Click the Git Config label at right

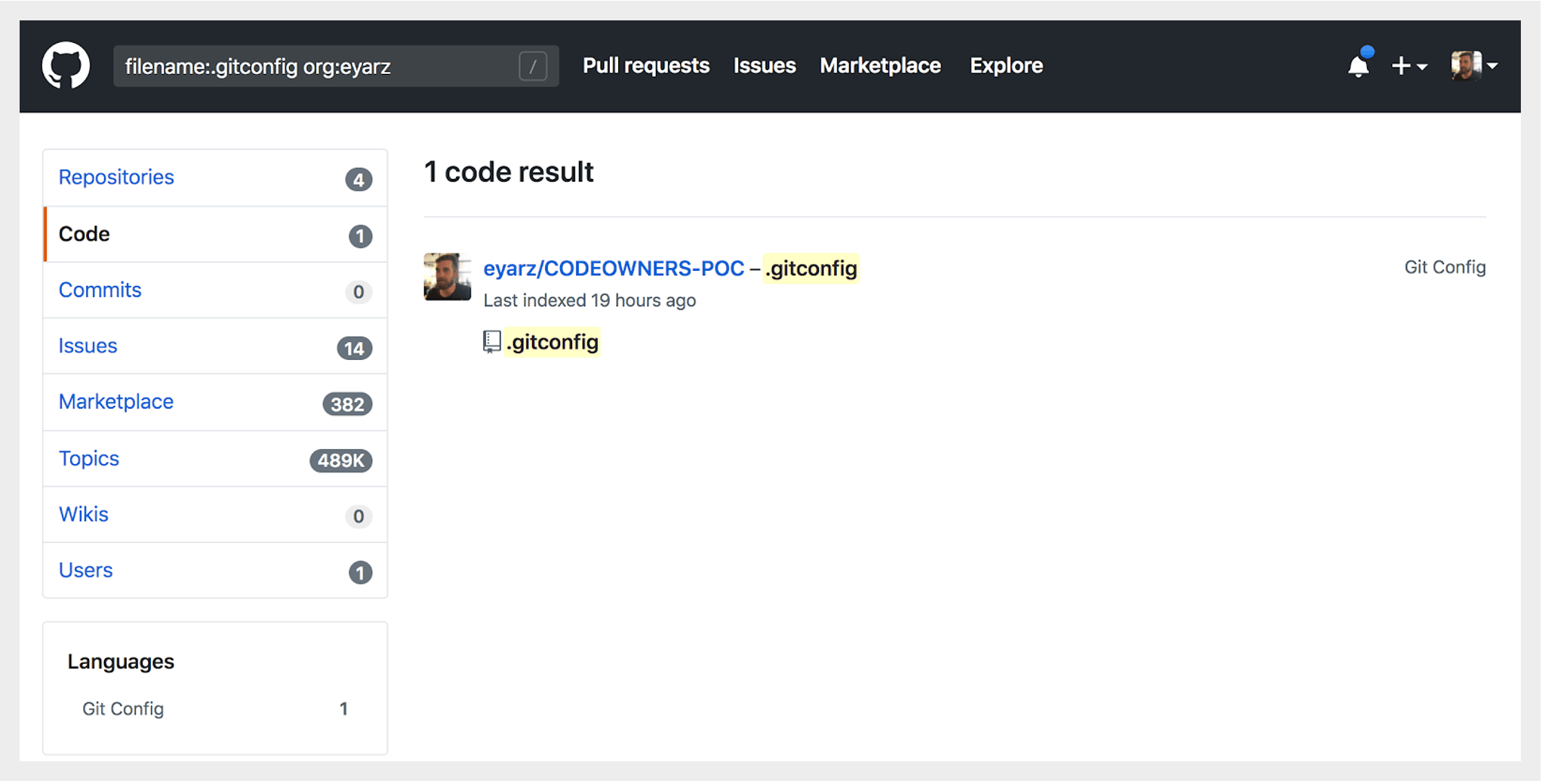(1445, 267)
